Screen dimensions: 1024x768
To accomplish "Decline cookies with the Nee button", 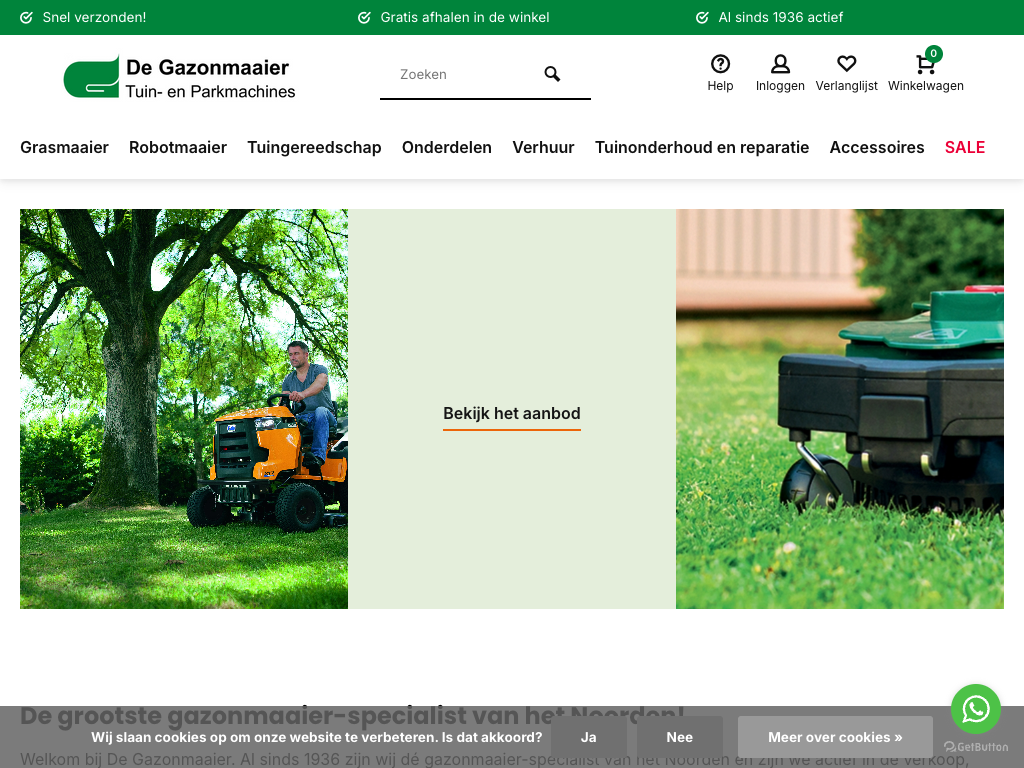I will [x=679, y=737].
